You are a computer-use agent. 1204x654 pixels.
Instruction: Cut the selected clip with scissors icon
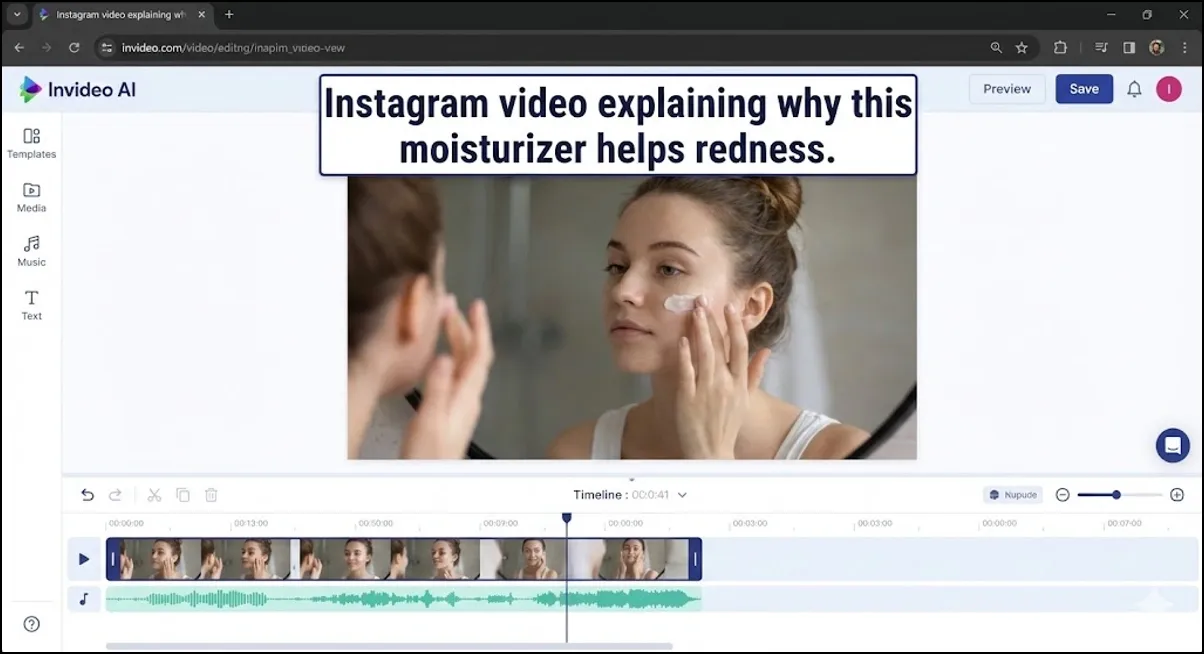coord(154,494)
